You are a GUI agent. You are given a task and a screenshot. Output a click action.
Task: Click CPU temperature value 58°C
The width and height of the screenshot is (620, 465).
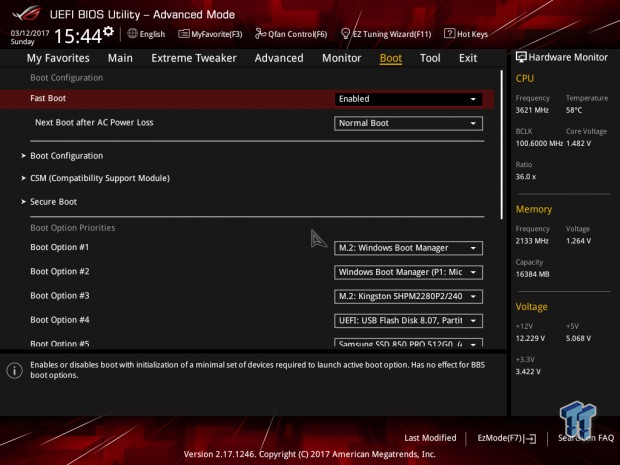click(x=574, y=110)
